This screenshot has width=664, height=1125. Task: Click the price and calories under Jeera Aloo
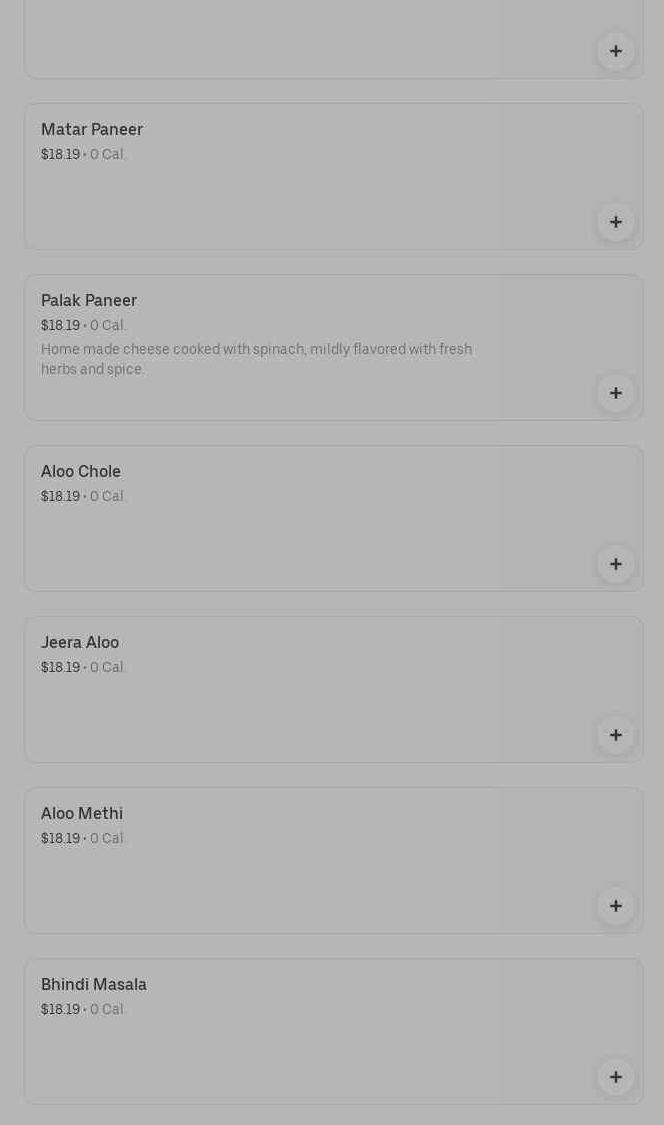82,668
